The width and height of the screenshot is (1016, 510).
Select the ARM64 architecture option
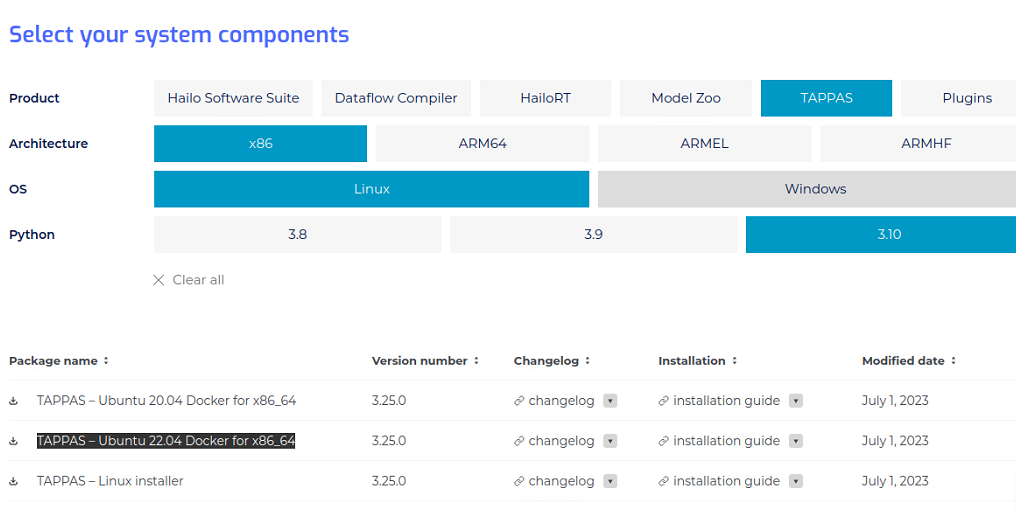pos(482,144)
